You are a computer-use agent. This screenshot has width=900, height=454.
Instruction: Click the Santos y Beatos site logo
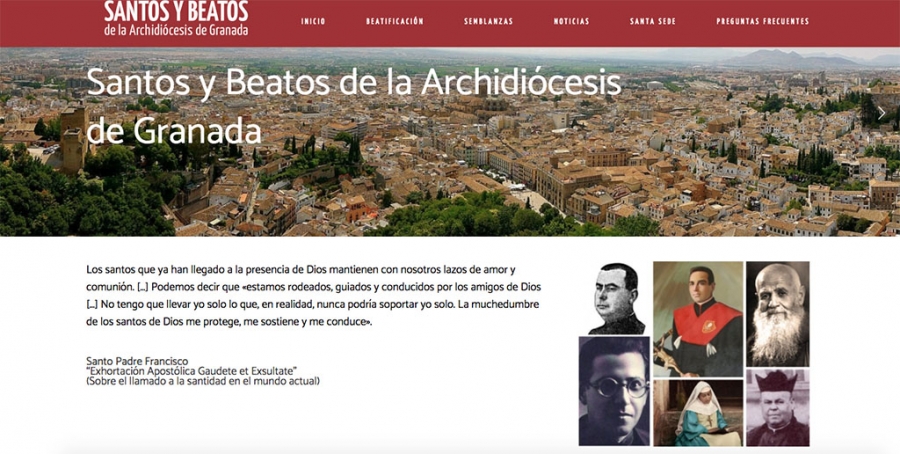click(176, 18)
